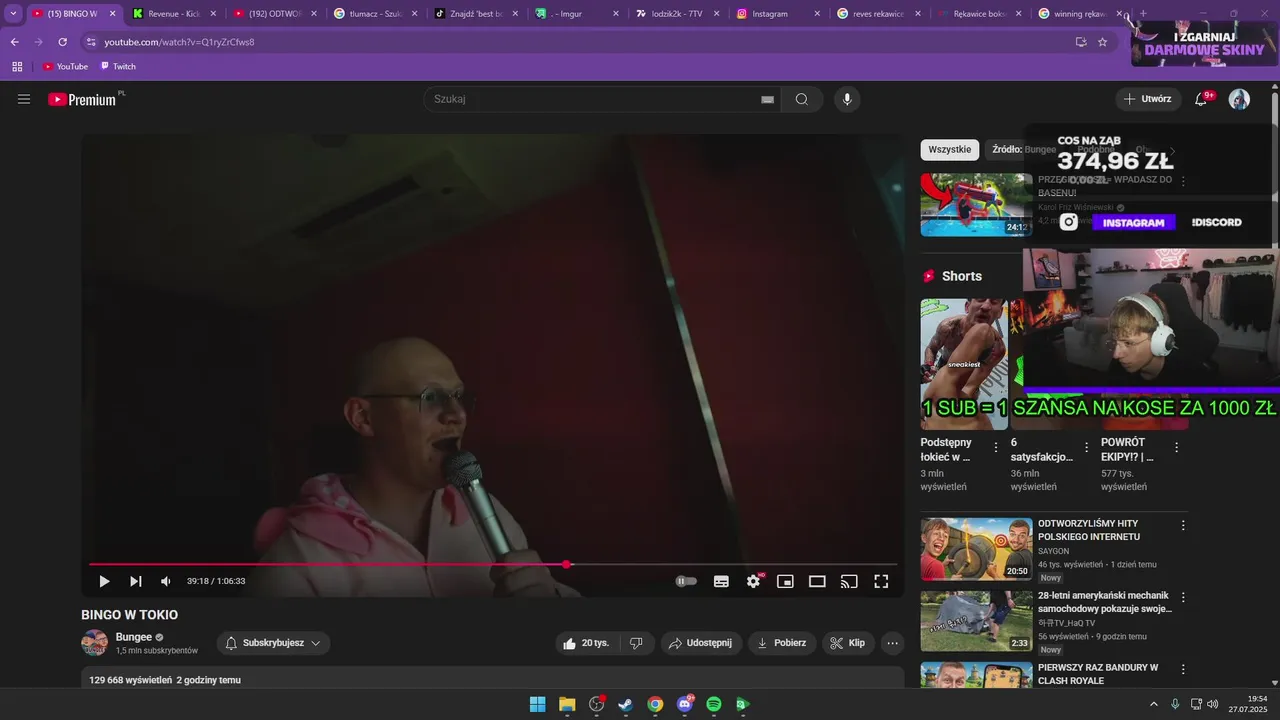Open Windows Start menu
The height and width of the screenshot is (720, 1280).
(537, 704)
